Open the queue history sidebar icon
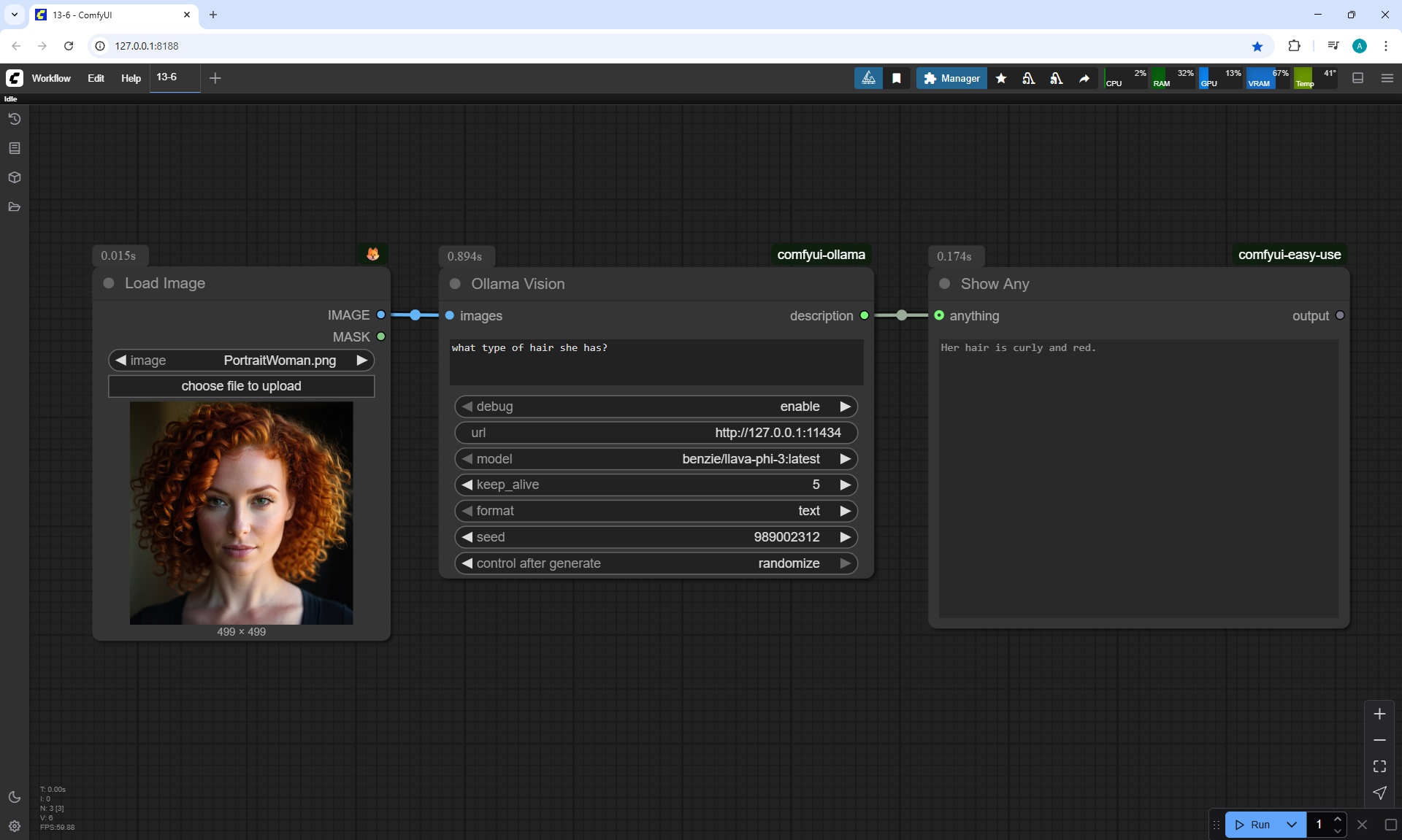Viewport: 1402px width, 840px height. (x=15, y=119)
